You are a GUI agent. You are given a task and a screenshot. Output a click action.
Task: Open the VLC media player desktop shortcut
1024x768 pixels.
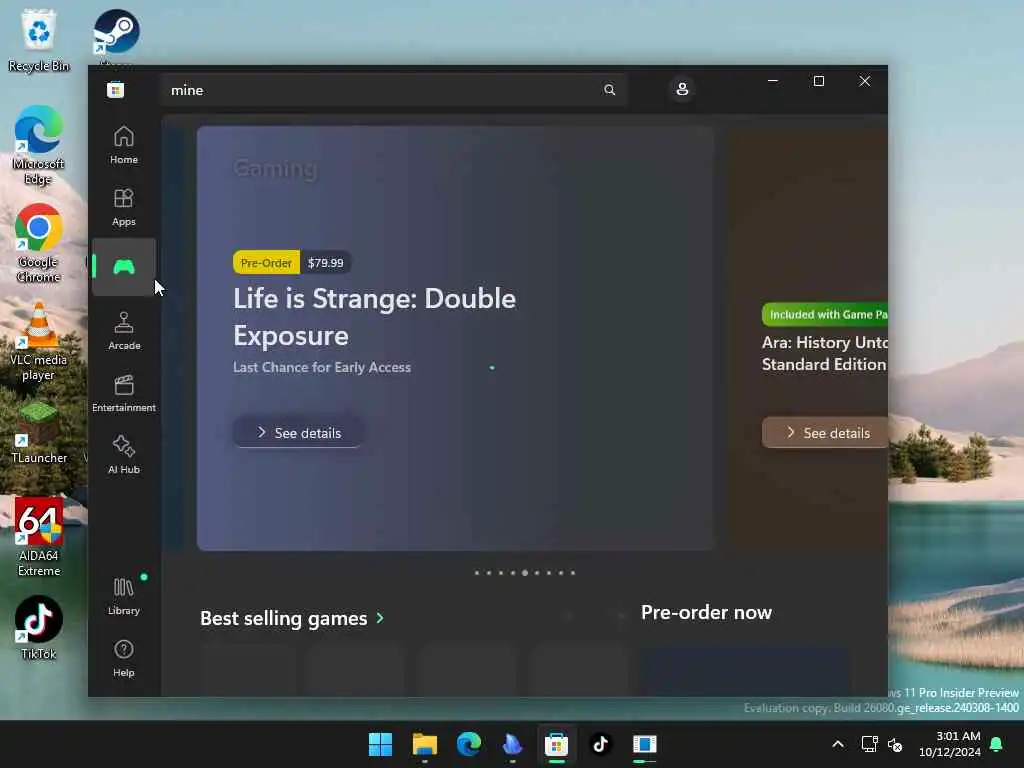pos(39,342)
